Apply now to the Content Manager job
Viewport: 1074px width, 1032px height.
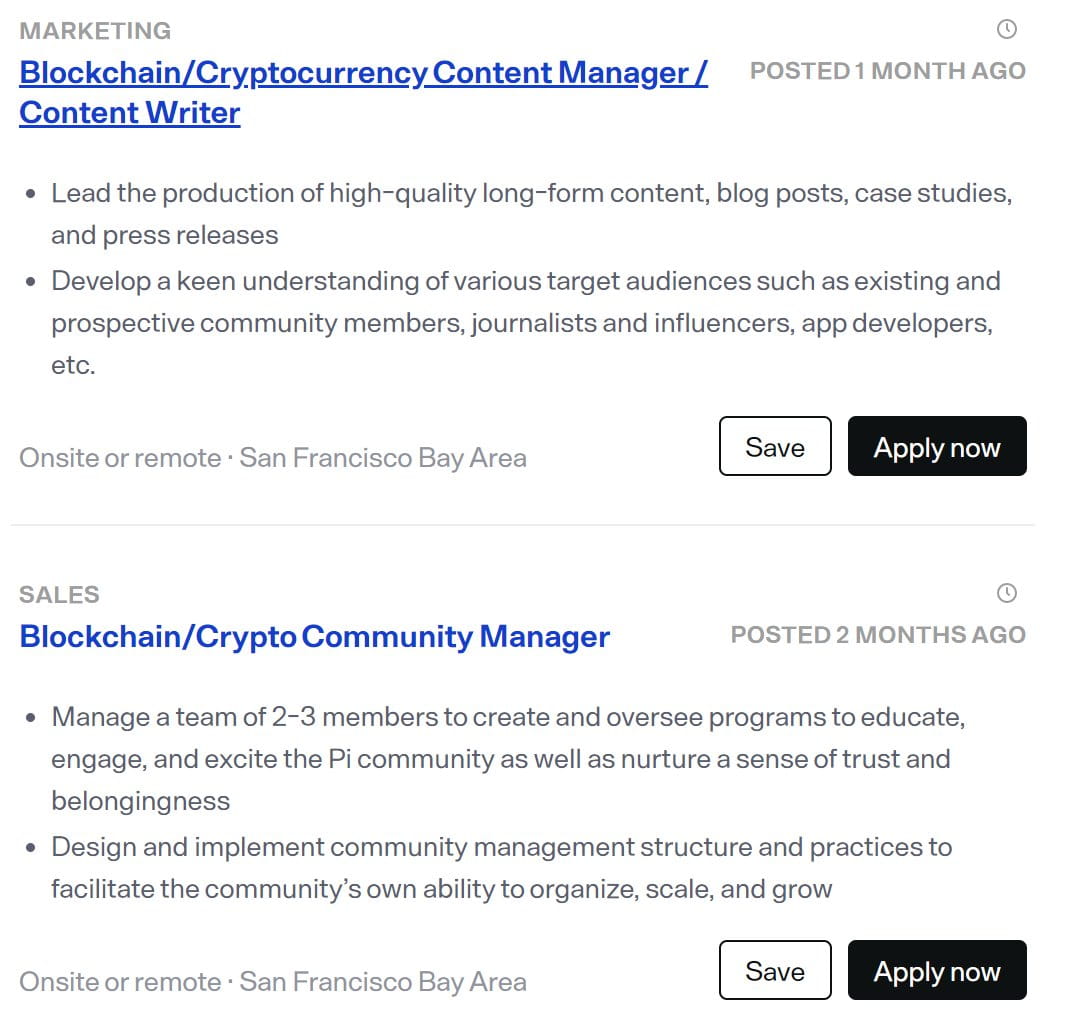tap(936, 446)
